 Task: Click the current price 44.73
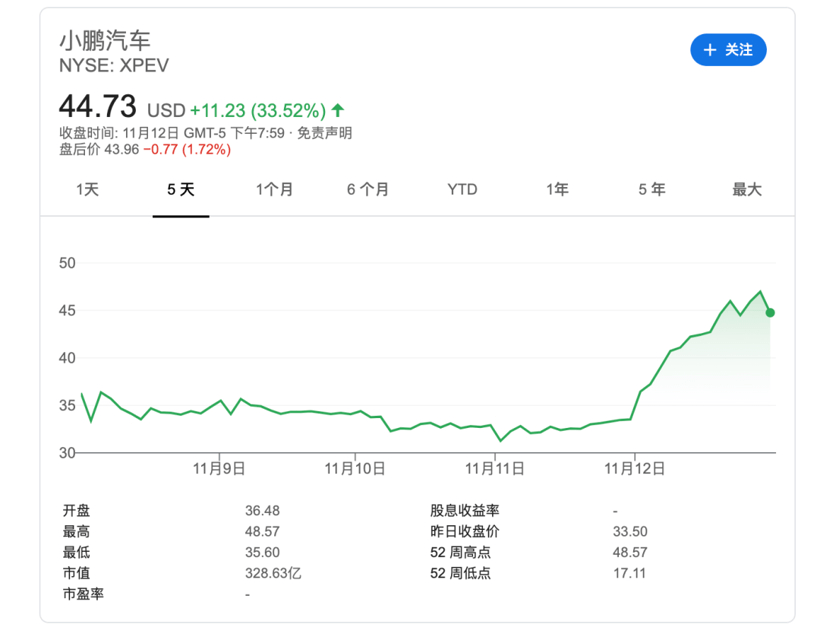pyautogui.click(x=98, y=106)
